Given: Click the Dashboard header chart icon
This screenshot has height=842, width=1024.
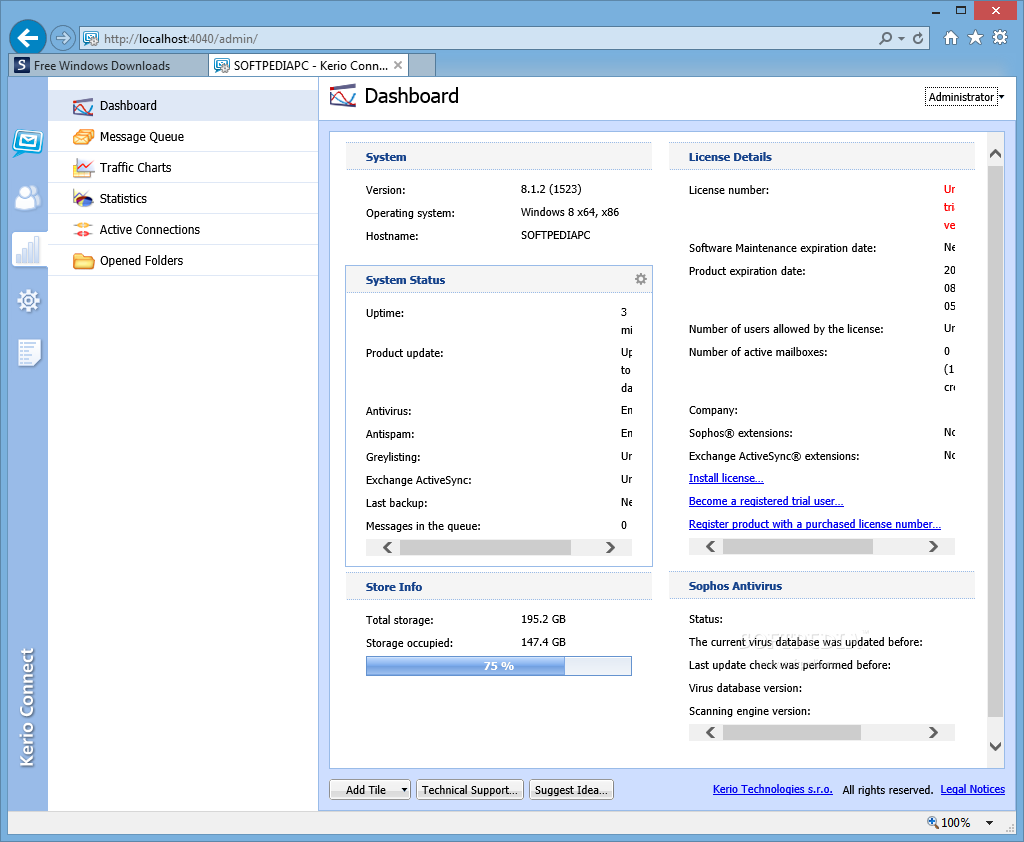Looking at the screenshot, I should click(x=343, y=96).
